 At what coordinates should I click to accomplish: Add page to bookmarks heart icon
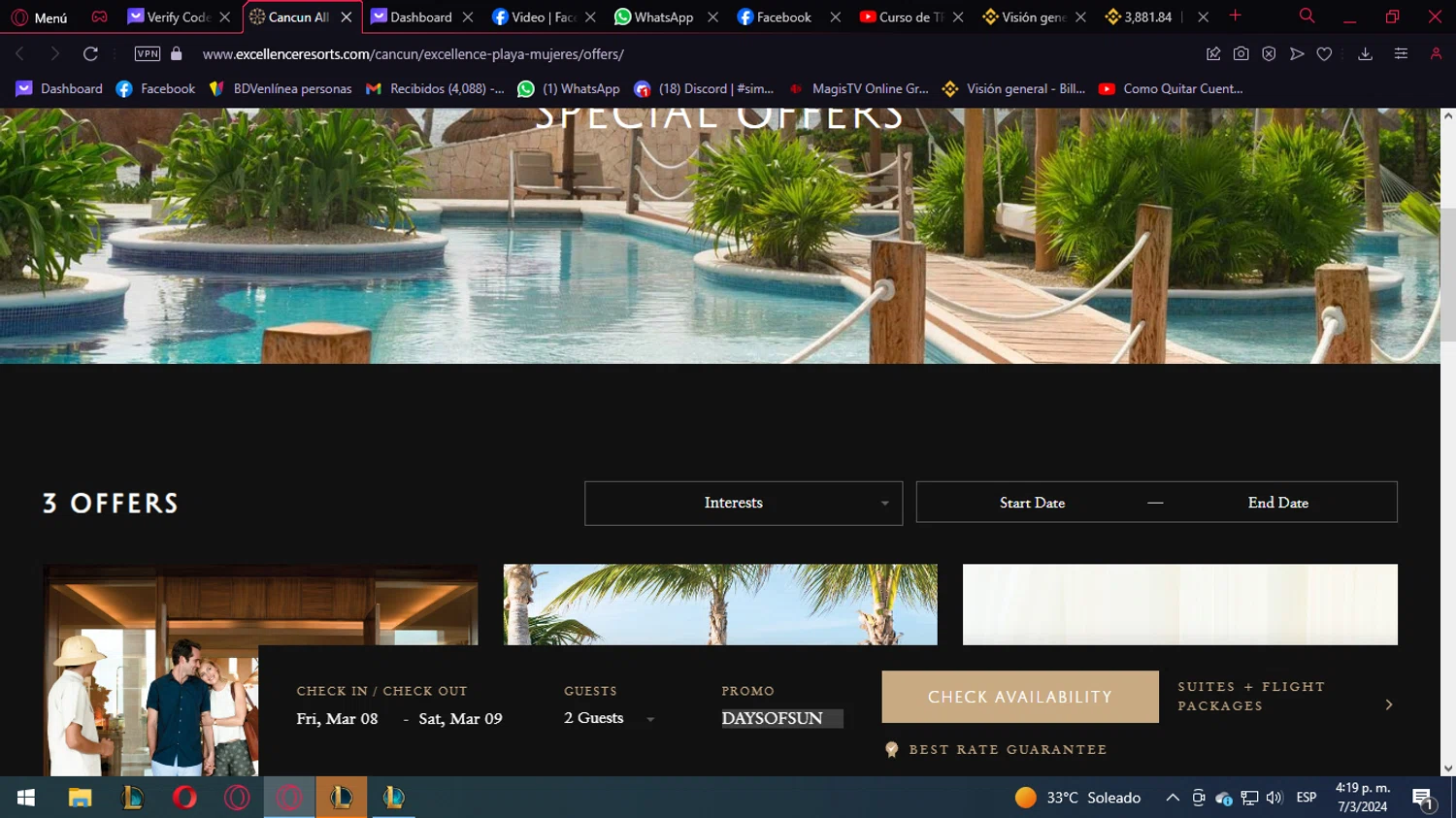(1324, 54)
